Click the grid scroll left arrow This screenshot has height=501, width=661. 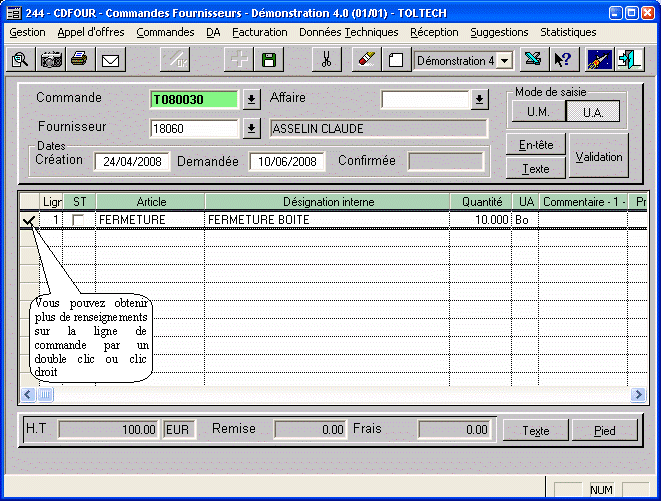(x=28, y=395)
